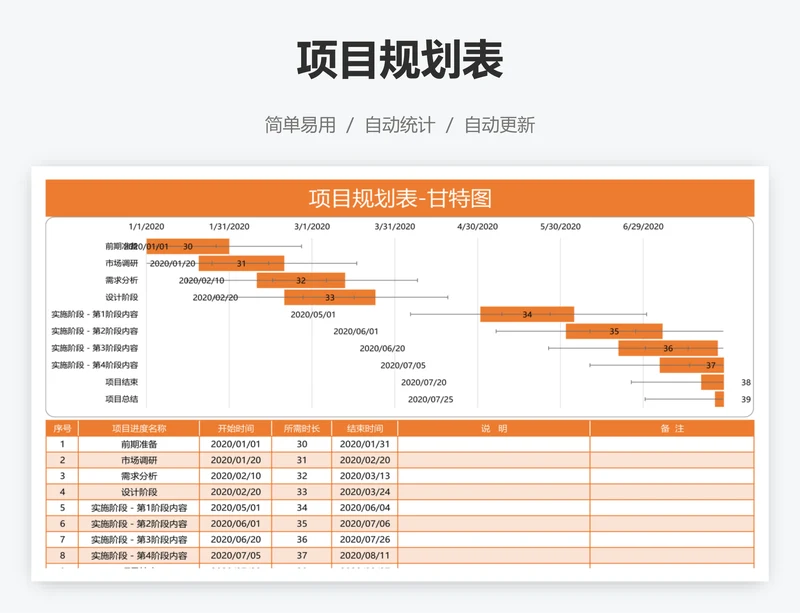
Task: Click the end time cell 2020/08/11
Action: pos(365,555)
